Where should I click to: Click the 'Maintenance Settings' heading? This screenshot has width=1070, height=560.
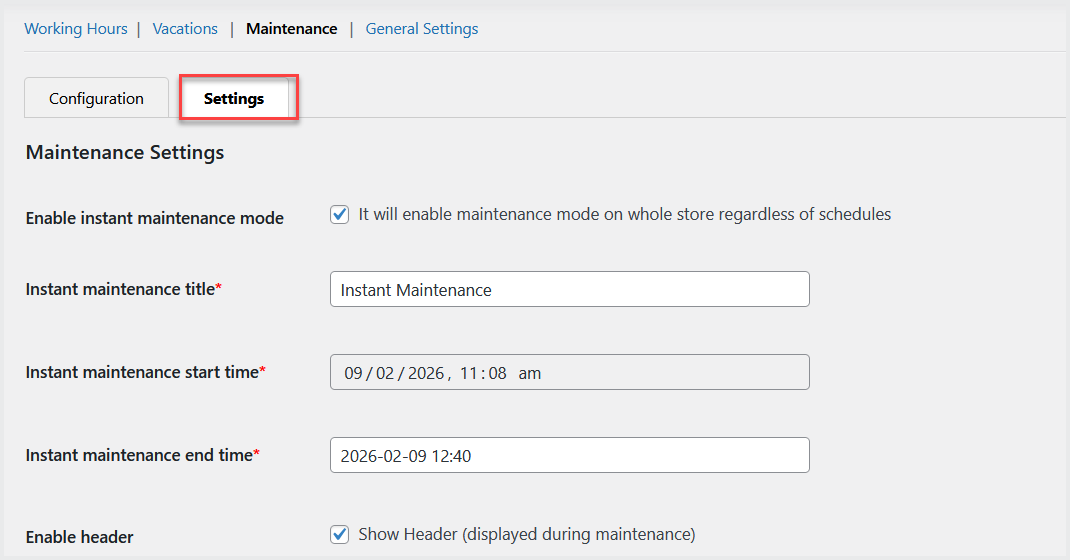click(x=125, y=153)
